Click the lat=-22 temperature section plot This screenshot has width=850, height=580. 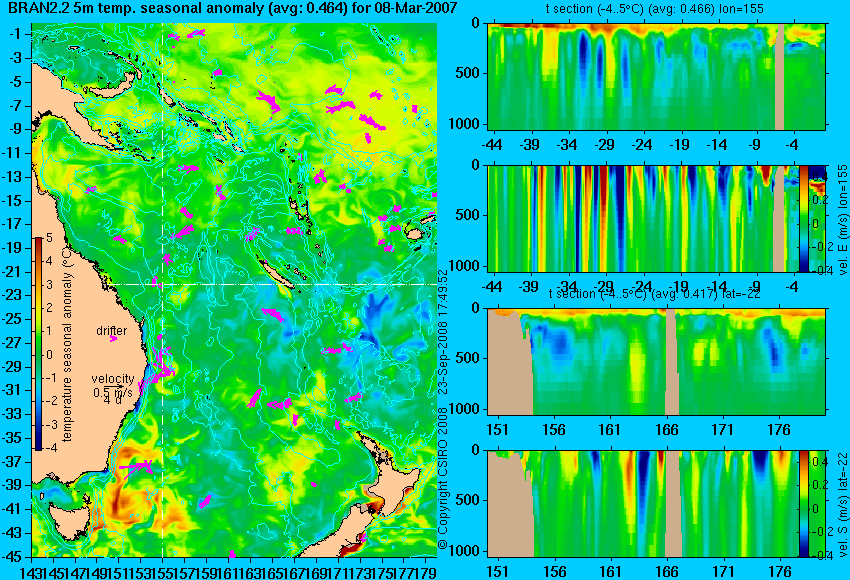coord(656,362)
